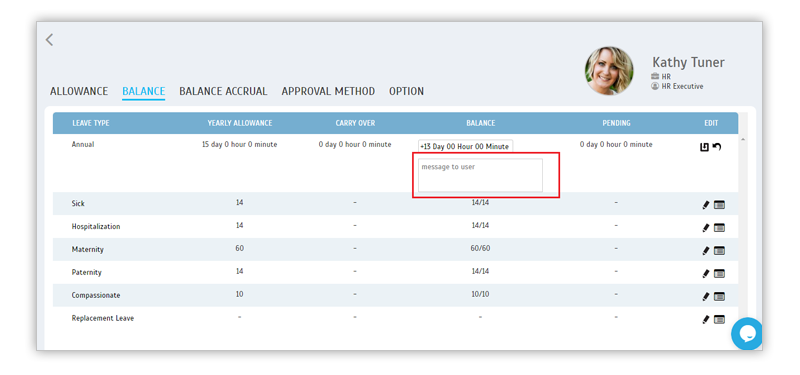Click the Kathy Tuner name
800x375 pixels.
[x=688, y=62]
